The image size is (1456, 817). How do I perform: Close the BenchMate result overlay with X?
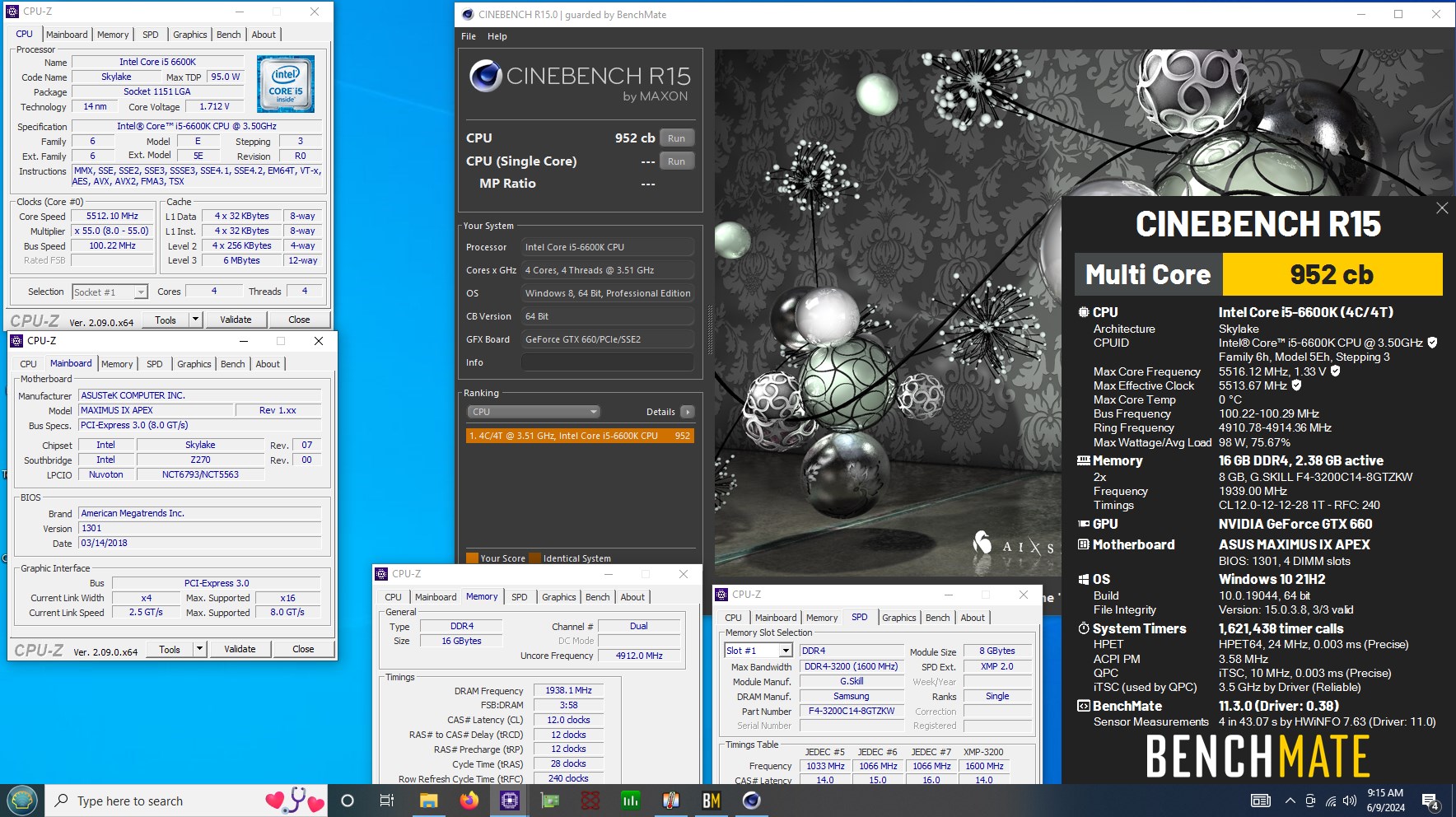1441,208
